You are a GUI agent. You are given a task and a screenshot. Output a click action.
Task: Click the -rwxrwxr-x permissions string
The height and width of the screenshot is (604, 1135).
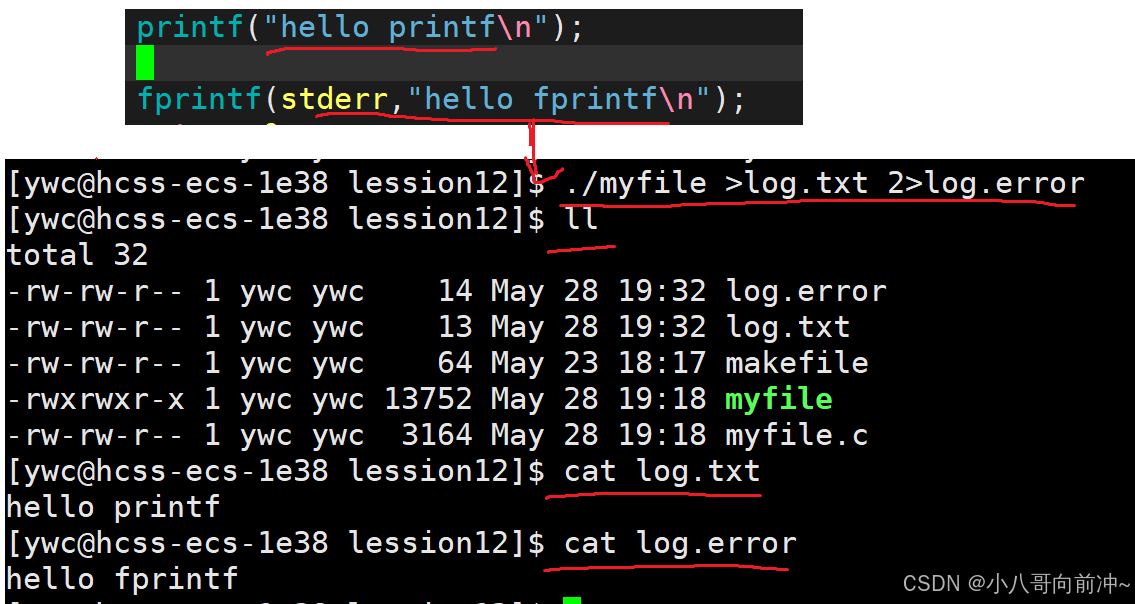point(96,399)
